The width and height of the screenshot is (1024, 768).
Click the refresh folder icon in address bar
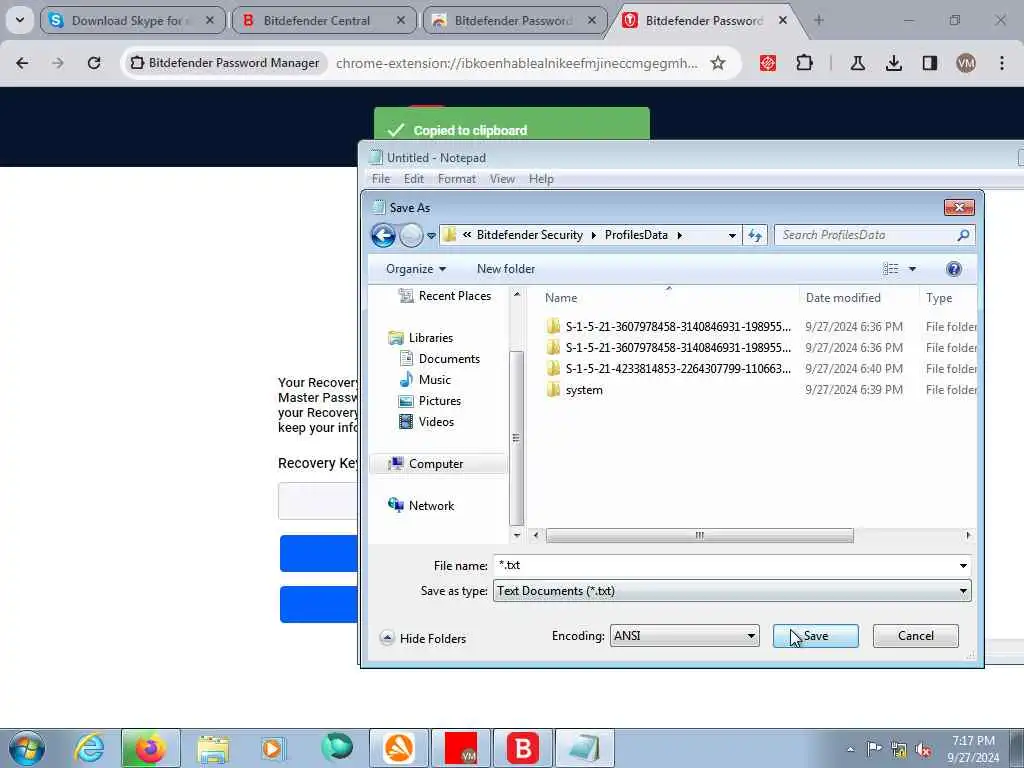pos(755,235)
